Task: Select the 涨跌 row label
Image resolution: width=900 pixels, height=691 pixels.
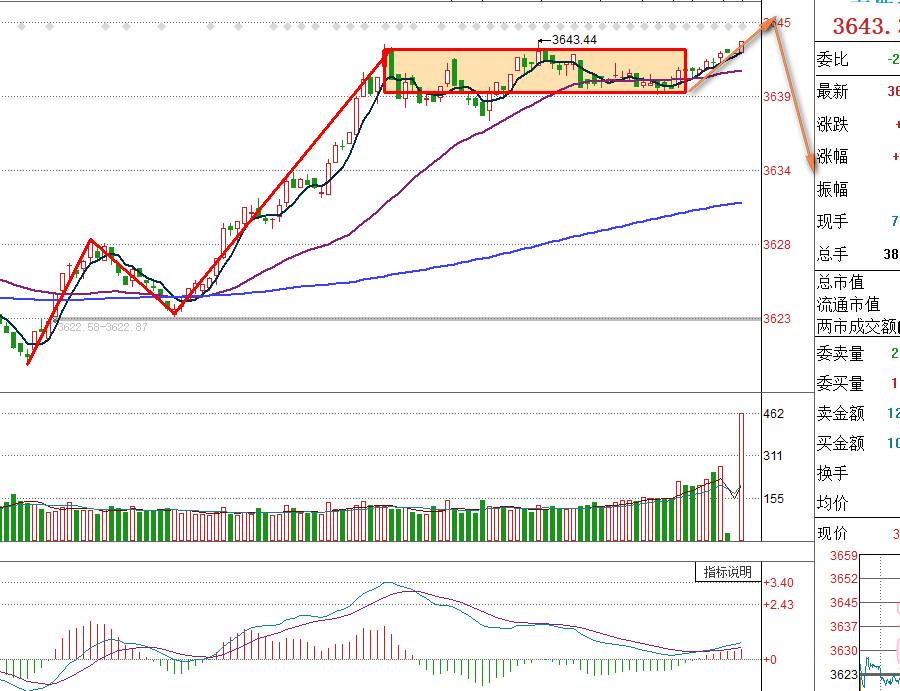Action: [832, 124]
